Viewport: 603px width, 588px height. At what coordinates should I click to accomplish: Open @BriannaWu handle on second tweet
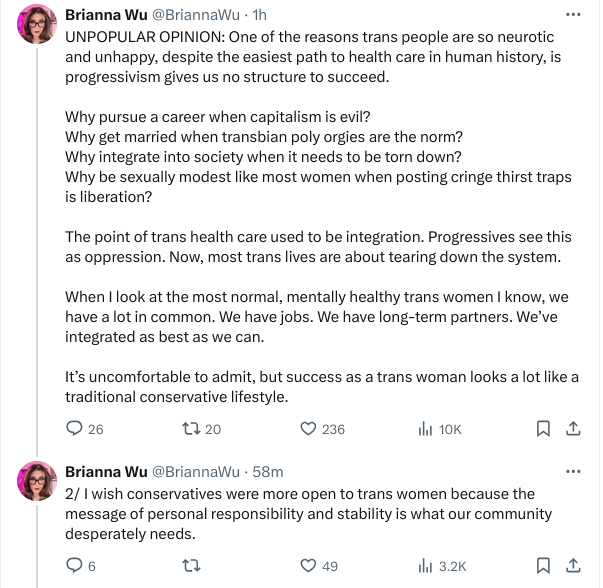coord(196,472)
